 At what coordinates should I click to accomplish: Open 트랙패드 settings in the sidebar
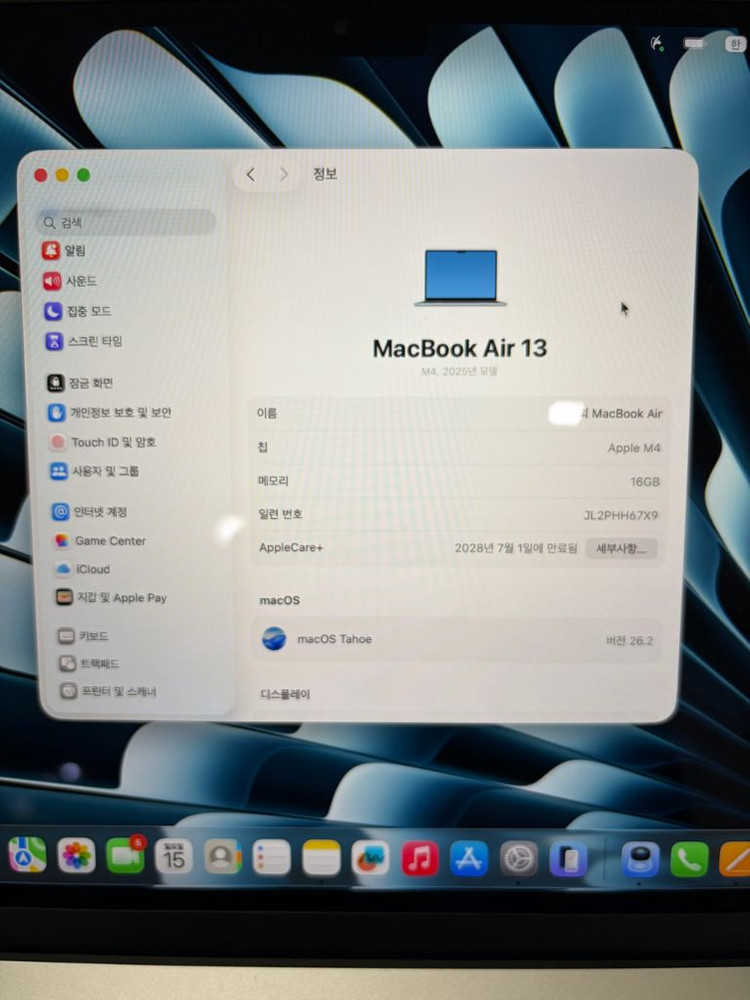pyautogui.click(x=89, y=663)
